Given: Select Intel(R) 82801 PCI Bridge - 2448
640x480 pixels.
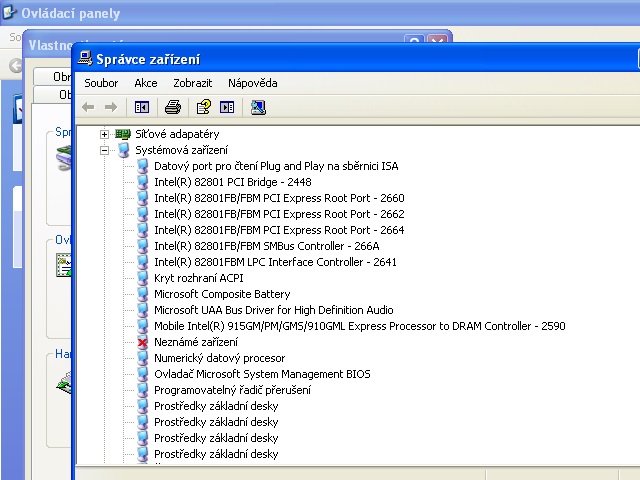Looking at the screenshot, I should [232, 182].
